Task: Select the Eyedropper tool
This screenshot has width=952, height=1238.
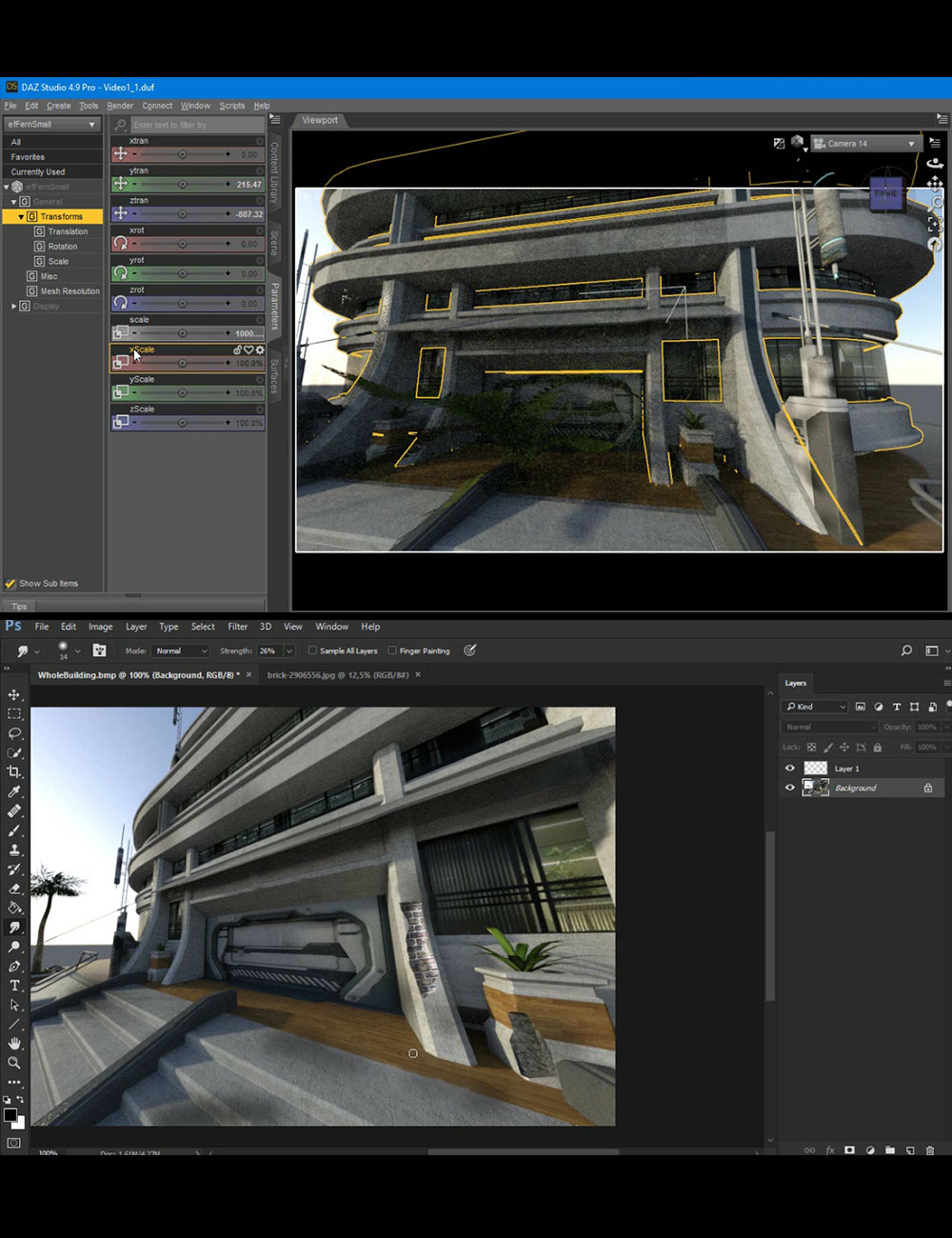Action: [14, 791]
